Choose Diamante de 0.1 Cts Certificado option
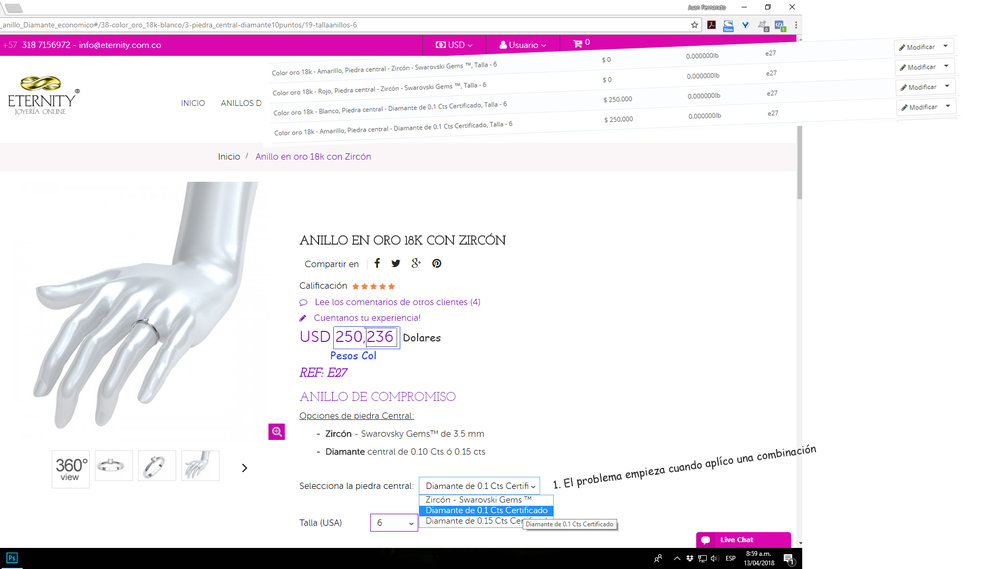This screenshot has width=1000, height=569. click(x=486, y=510)
